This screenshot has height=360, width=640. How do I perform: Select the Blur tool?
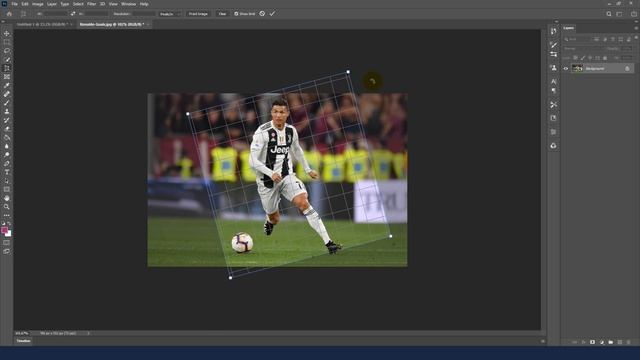7,146
